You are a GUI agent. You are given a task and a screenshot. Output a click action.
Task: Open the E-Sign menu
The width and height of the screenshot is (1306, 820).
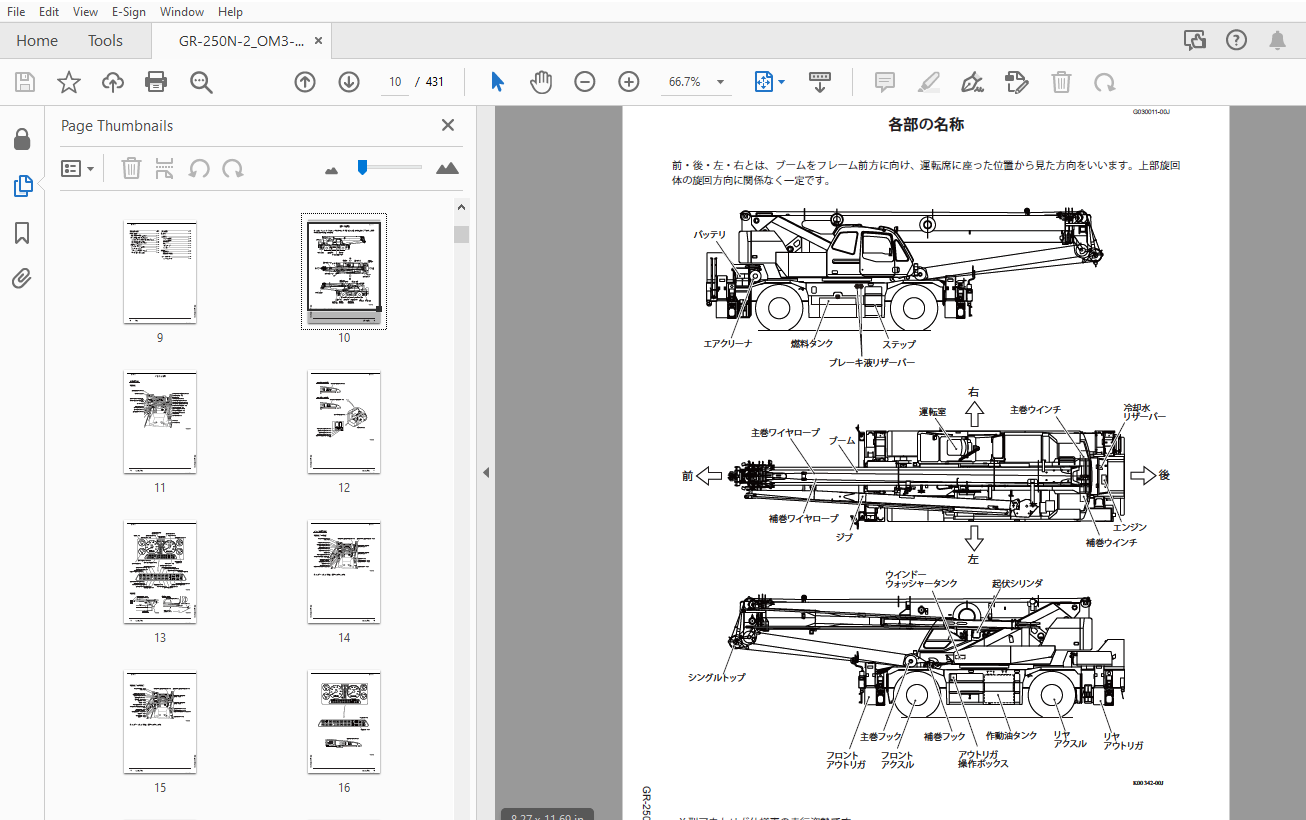(x=128, y=12)
